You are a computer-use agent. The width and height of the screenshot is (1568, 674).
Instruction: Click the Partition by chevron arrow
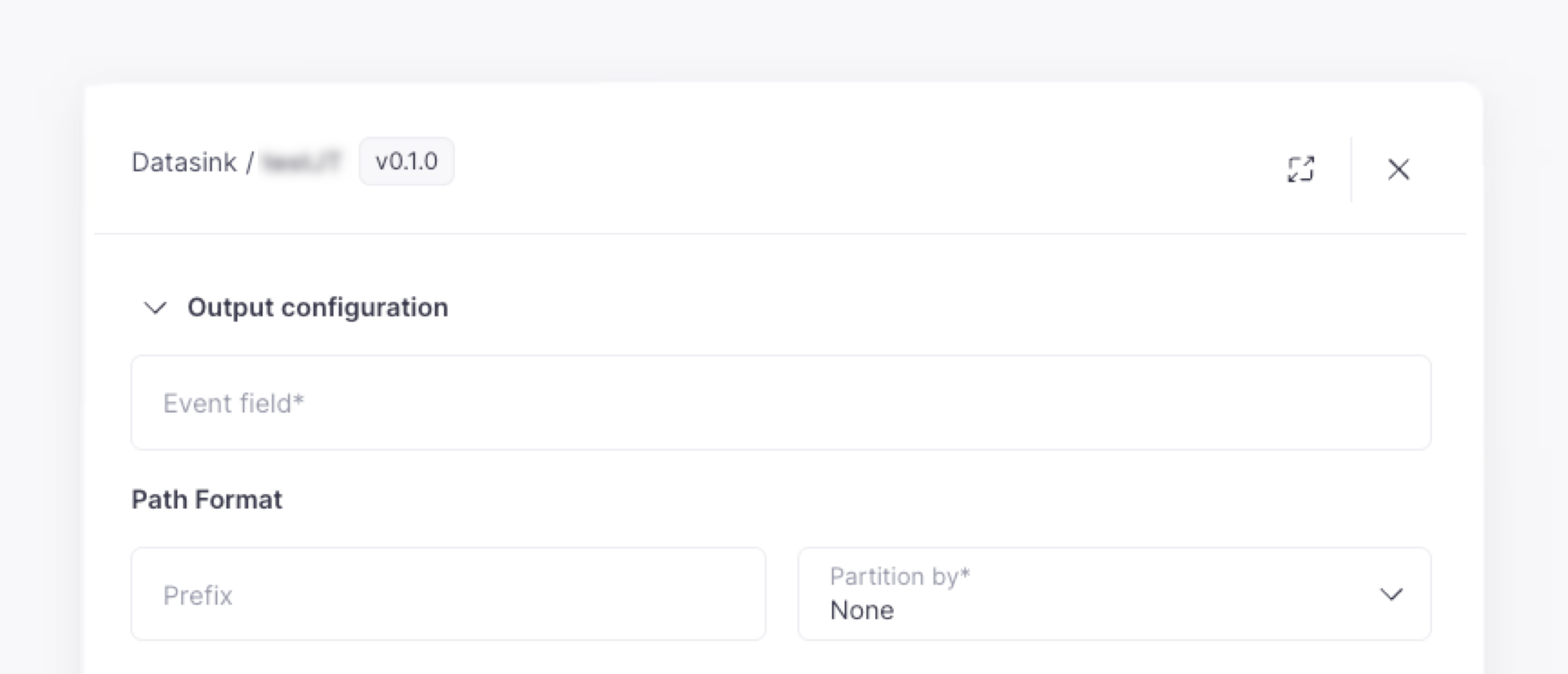point(1391,594)
